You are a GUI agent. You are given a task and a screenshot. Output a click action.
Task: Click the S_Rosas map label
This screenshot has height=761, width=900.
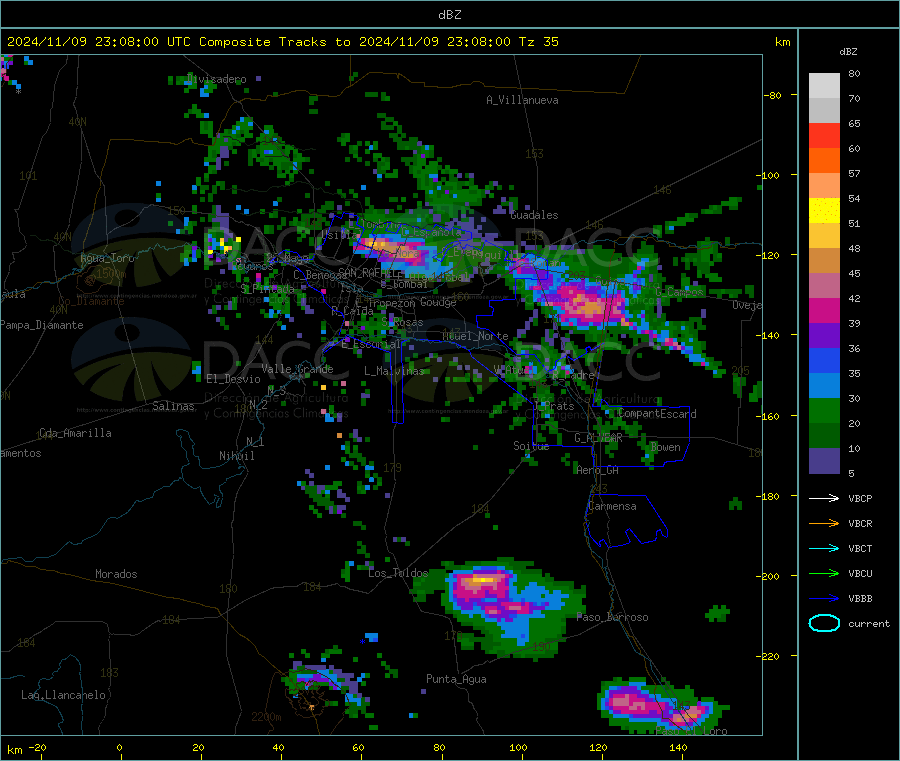click(402, 323)
